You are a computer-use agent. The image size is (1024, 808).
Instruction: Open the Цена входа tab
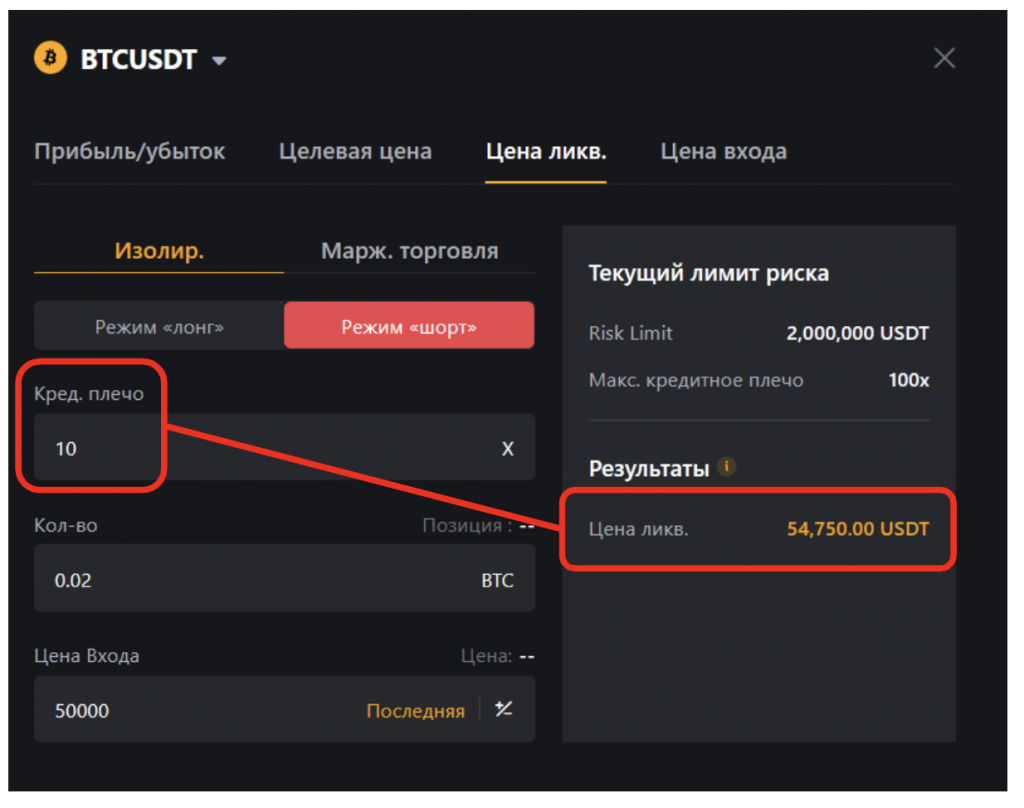pos(724,152)
